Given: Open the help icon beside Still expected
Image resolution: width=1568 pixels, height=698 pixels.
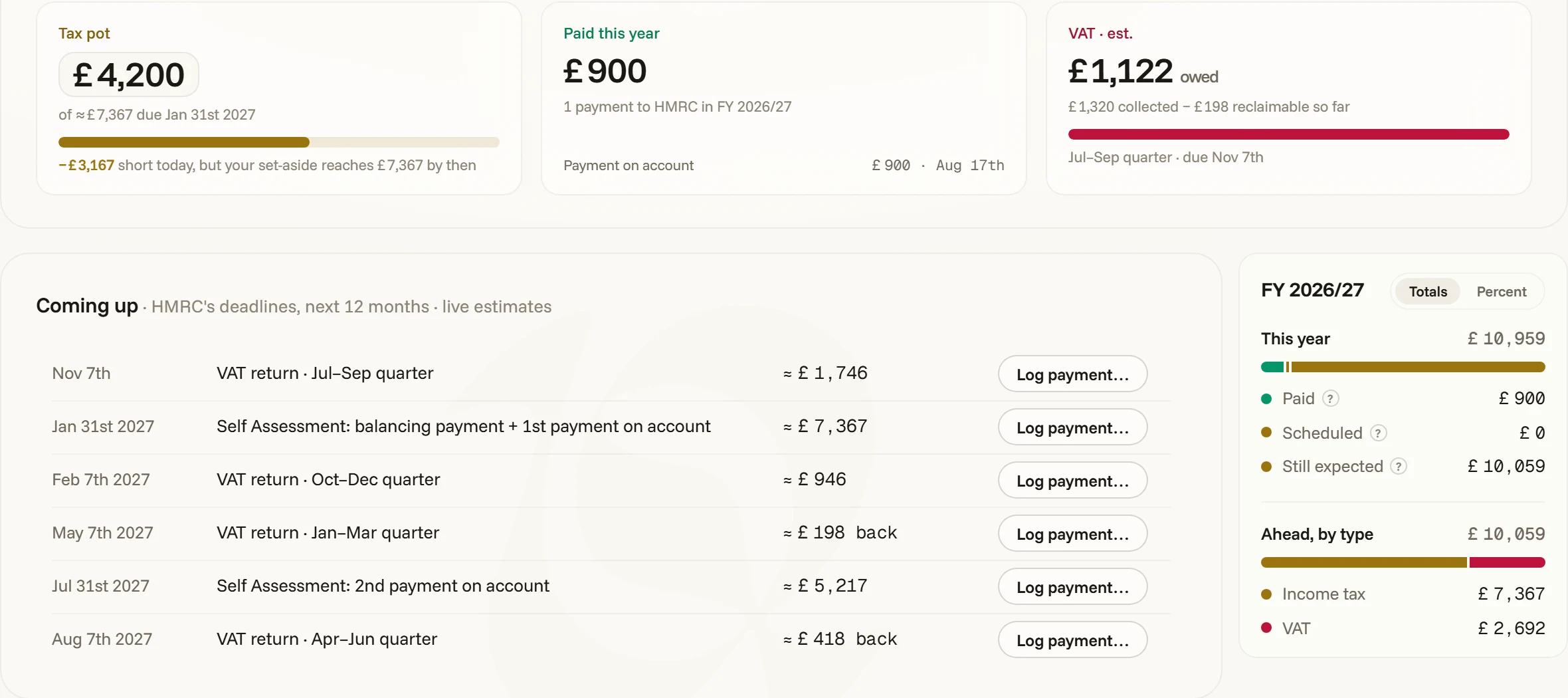Looking at the screenshot, I should [x=1399, y=466].
